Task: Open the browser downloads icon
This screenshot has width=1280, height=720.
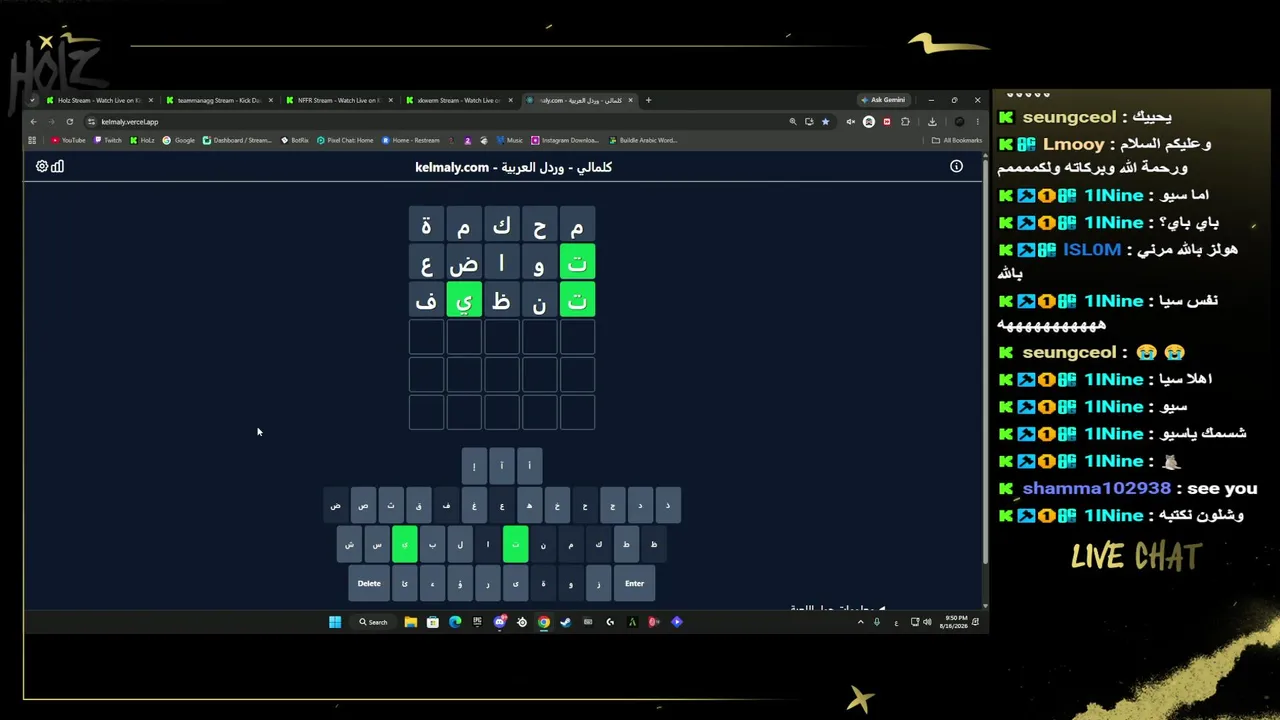Action: 932,122
